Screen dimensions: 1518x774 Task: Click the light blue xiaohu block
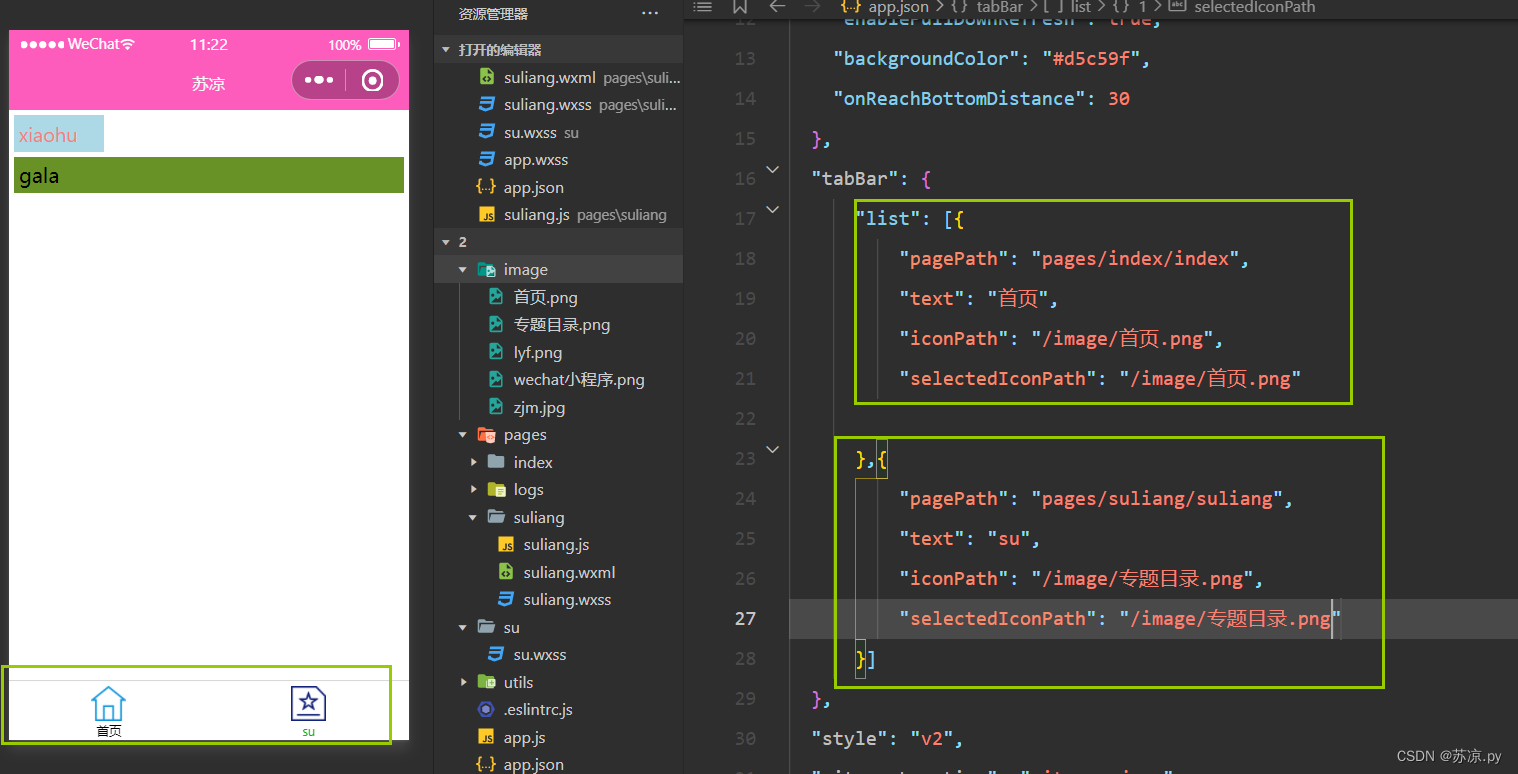[x=59, y=134]
